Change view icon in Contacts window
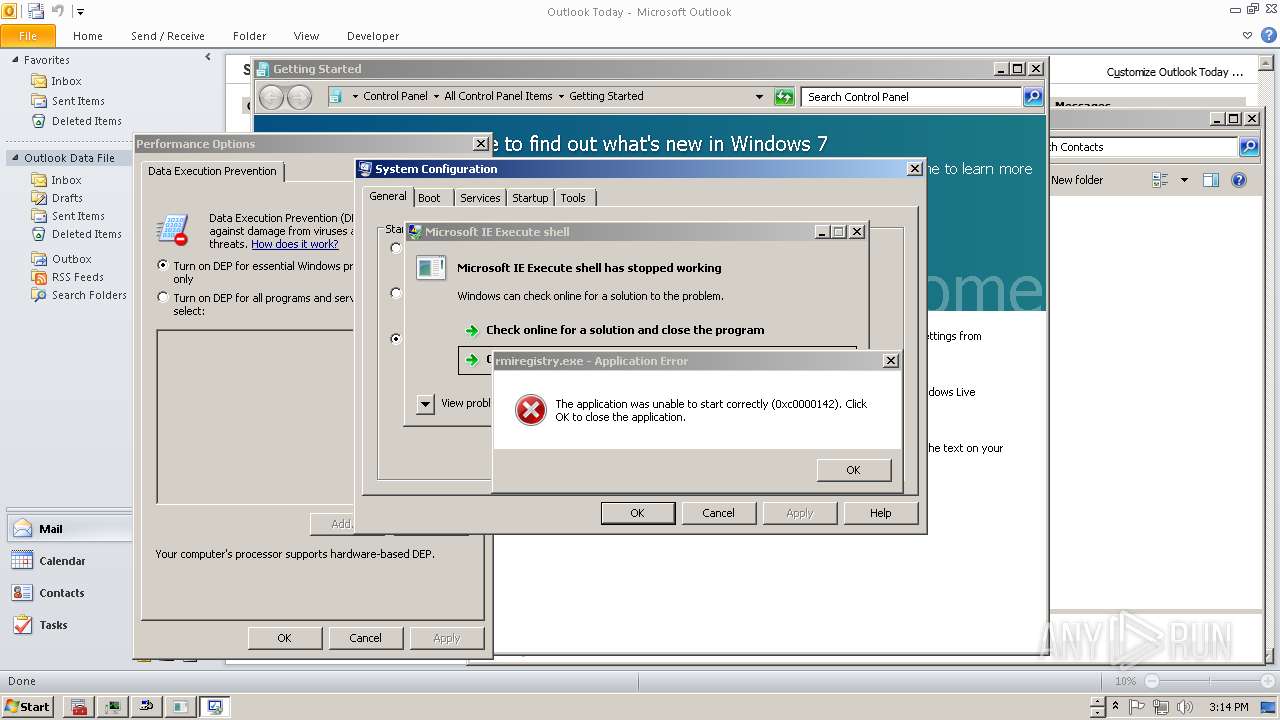The image size is (1280, 720). tap(1161, 180)
